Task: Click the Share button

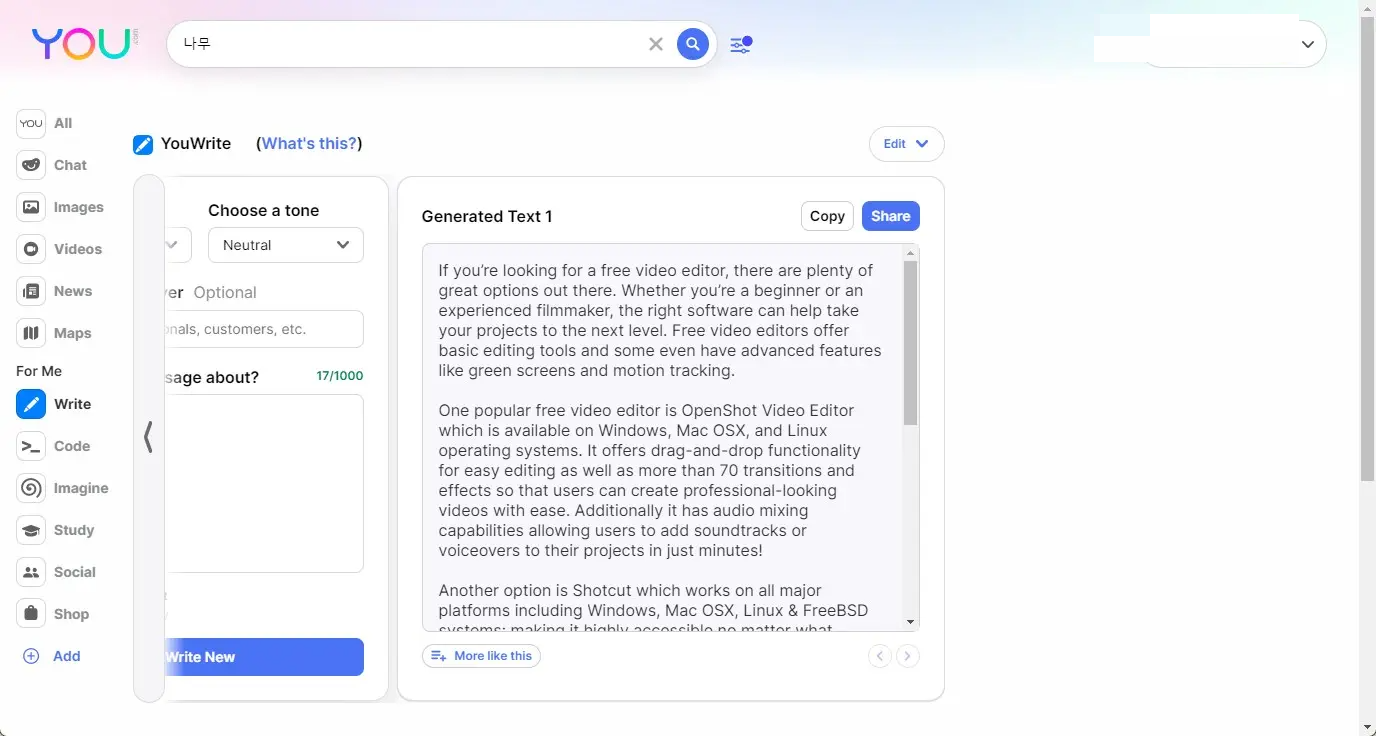Action: click(890, 216)
